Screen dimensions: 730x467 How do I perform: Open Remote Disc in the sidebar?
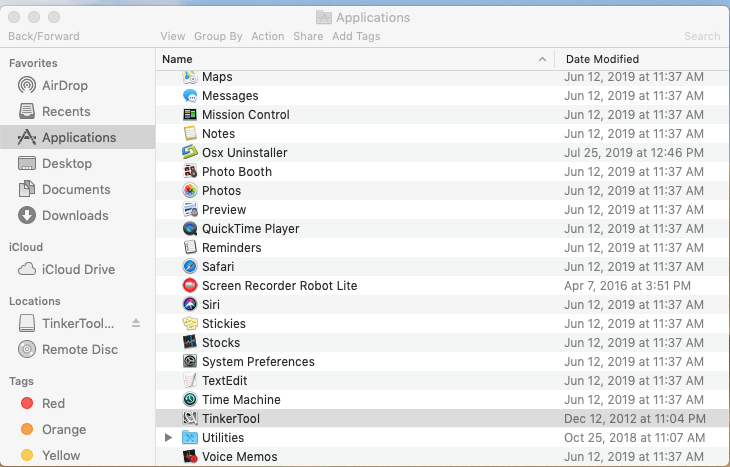(77, 349)
